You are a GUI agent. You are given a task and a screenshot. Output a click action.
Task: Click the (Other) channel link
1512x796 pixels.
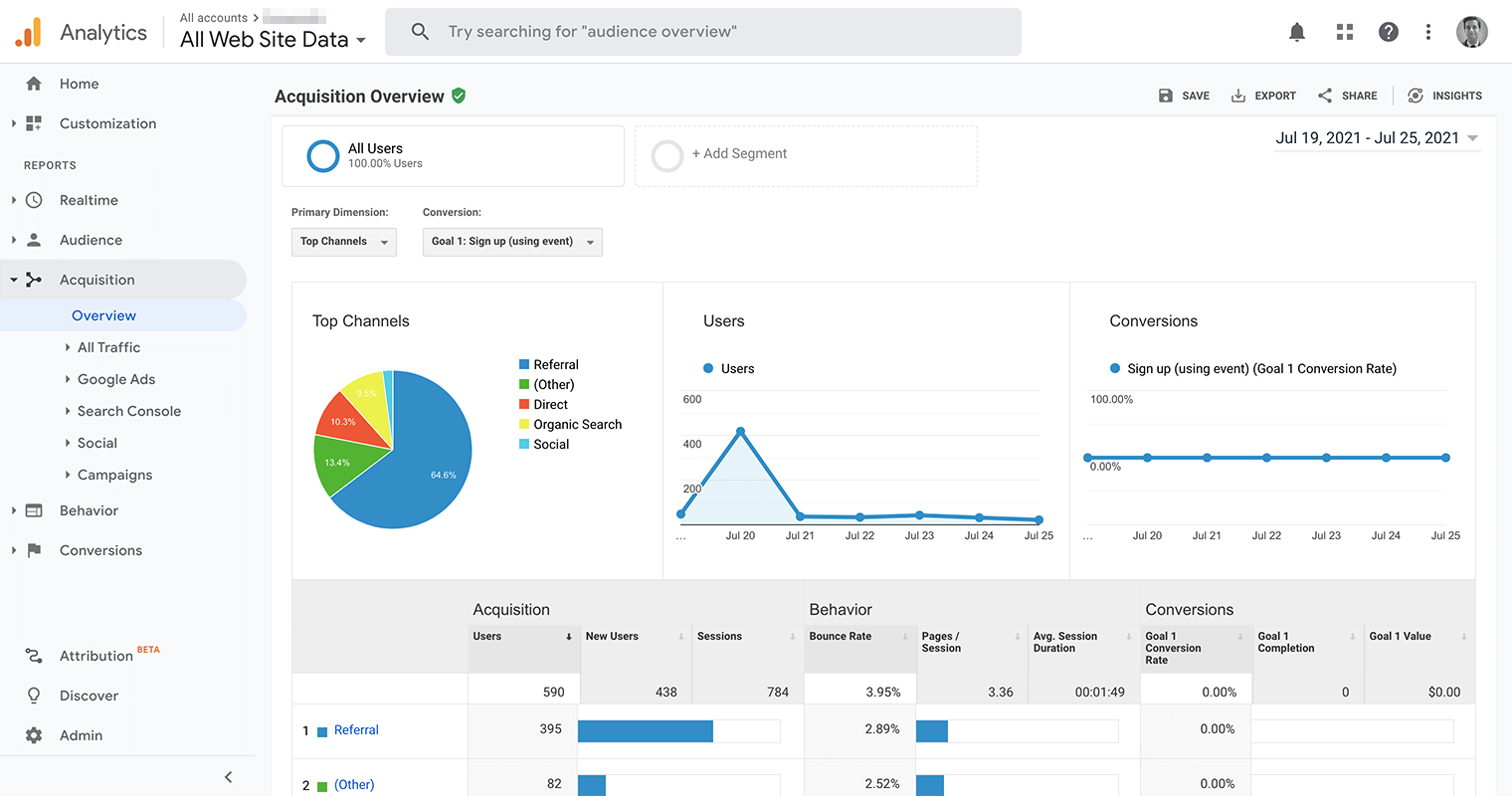tap(354, 785)
